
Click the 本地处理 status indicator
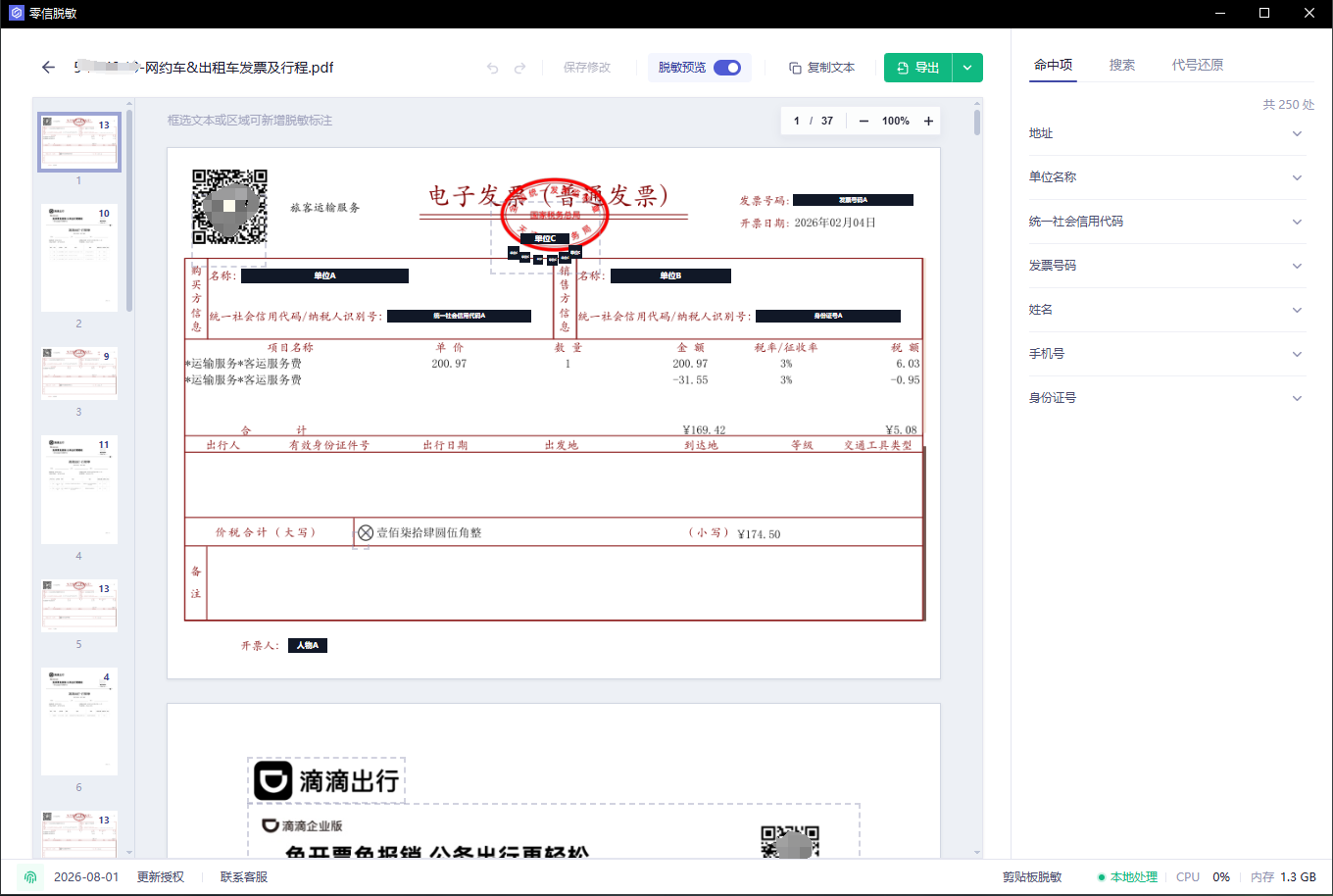[1128, 877]
